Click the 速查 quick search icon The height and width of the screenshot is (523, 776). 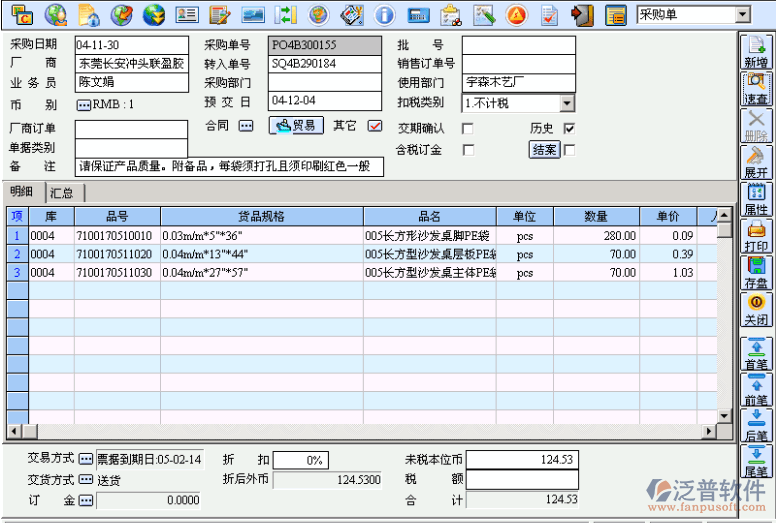tap(756, 89)
